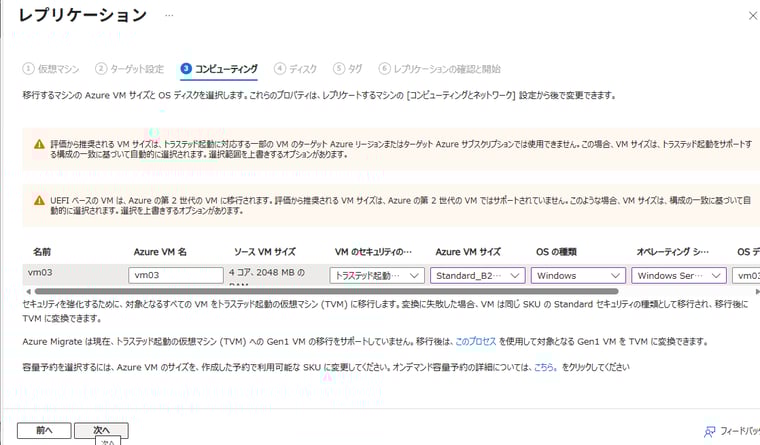This screenshot has height=445, width=760.
Task: Click the 前へ button
Action: [x=44, y=430]
